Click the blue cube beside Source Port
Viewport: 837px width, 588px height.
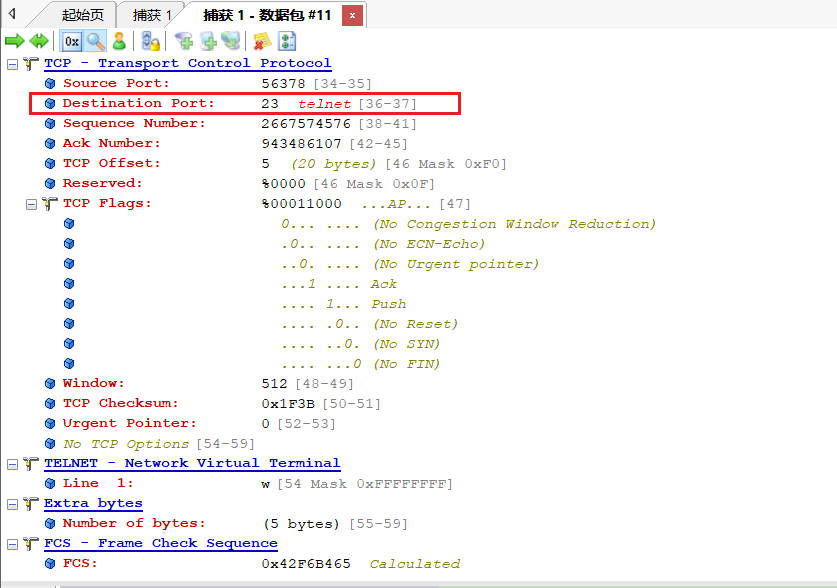pos(48,83)
